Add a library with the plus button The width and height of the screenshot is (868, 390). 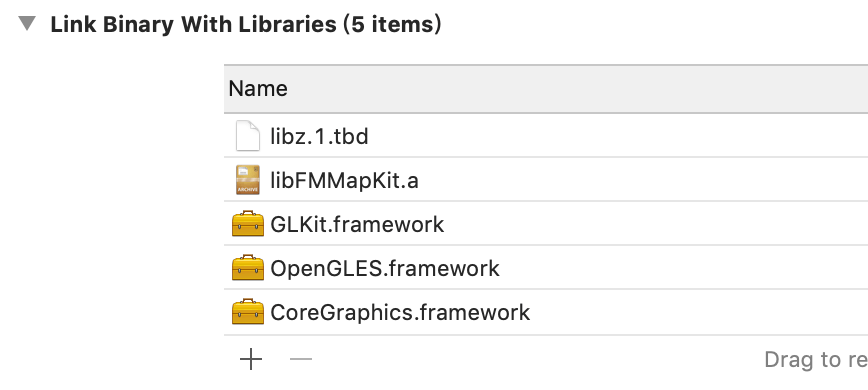click(251, 360)
